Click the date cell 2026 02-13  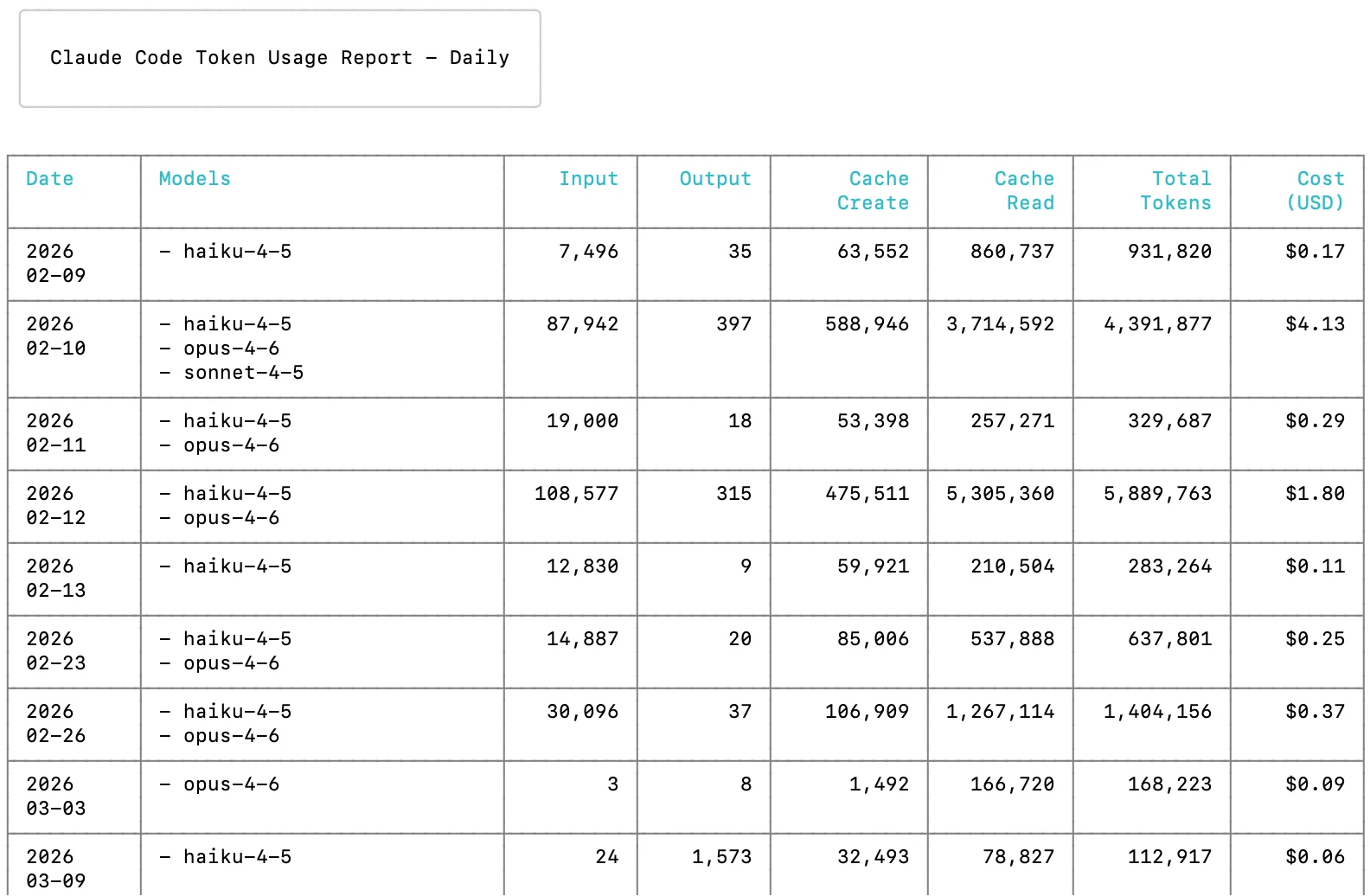point(56,579)
